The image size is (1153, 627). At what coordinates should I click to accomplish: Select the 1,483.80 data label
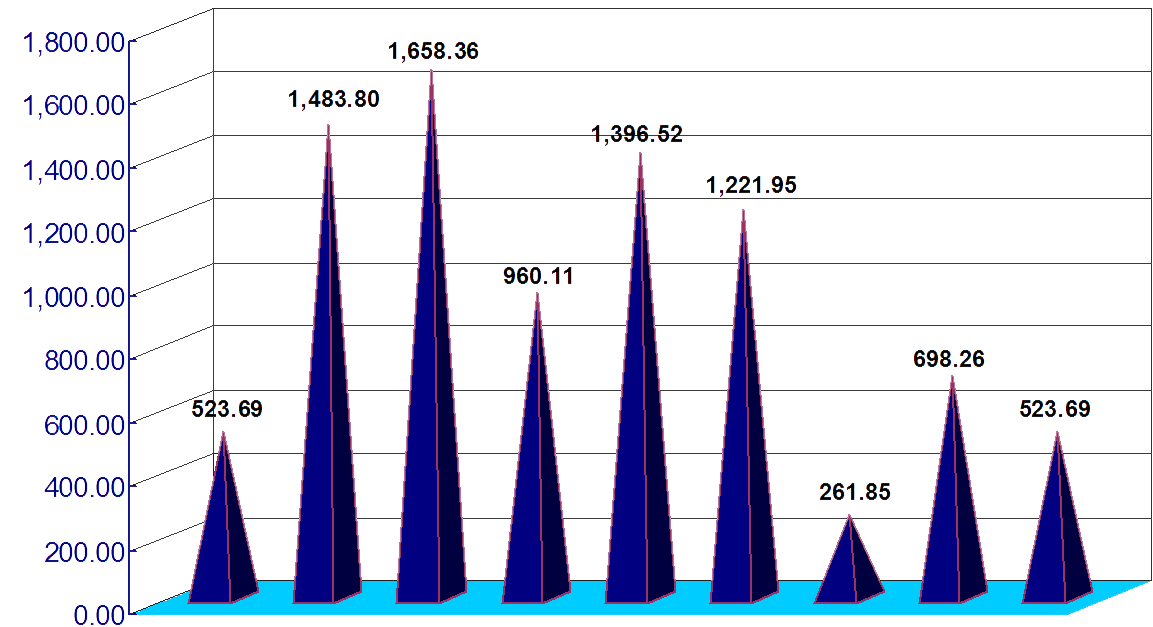coord(334,99)
